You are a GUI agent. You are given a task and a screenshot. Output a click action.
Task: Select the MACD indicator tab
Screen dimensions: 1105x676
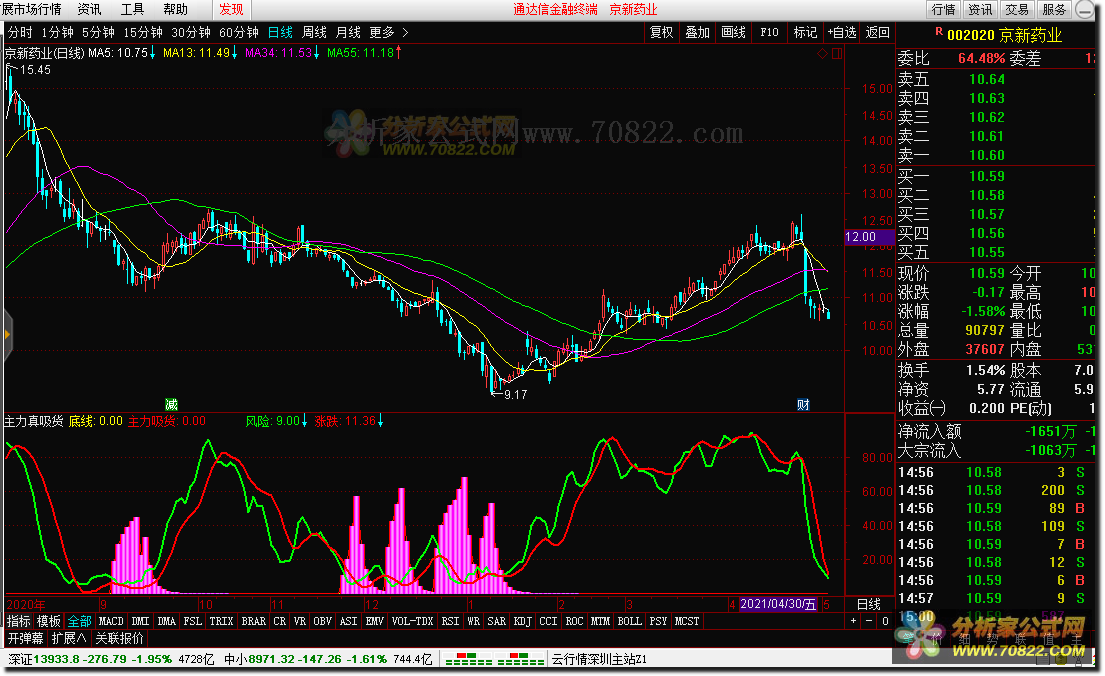click(111, 621)
